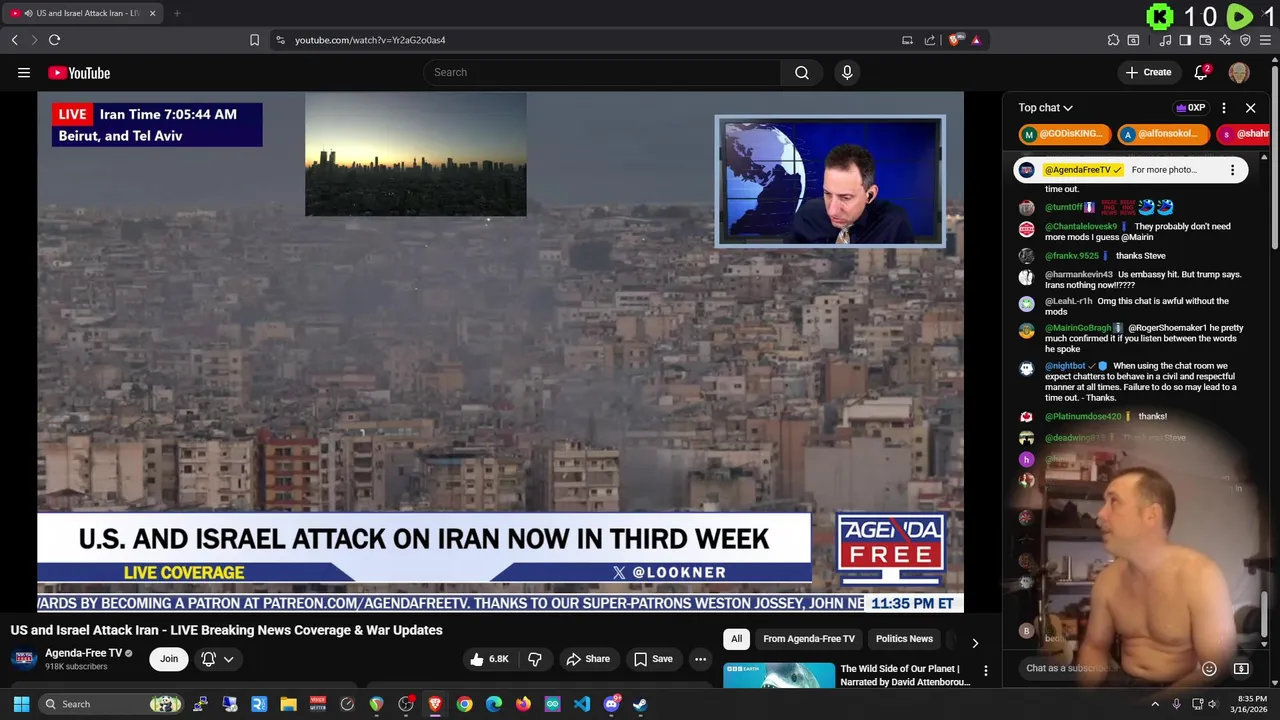Click the video player area

click(500, 352)
